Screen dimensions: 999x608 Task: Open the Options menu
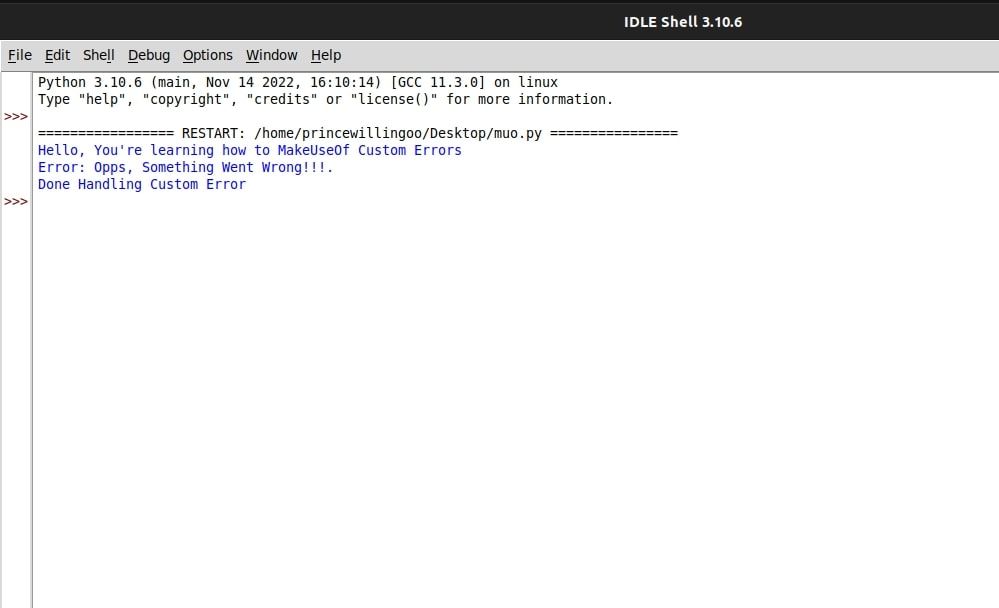207,55
